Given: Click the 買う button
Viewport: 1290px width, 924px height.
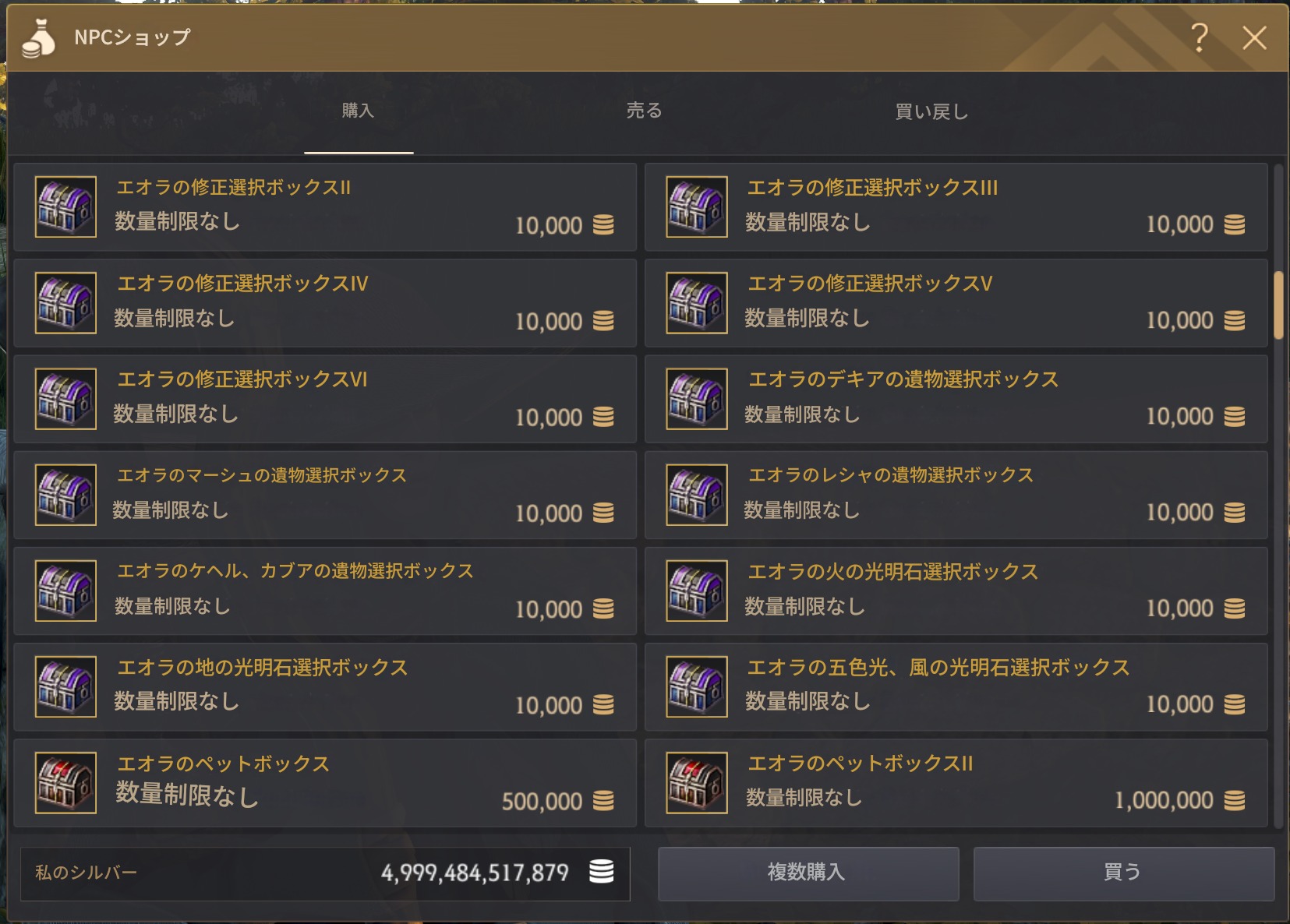Looking at the screenshot, I should coord(1124,873).
